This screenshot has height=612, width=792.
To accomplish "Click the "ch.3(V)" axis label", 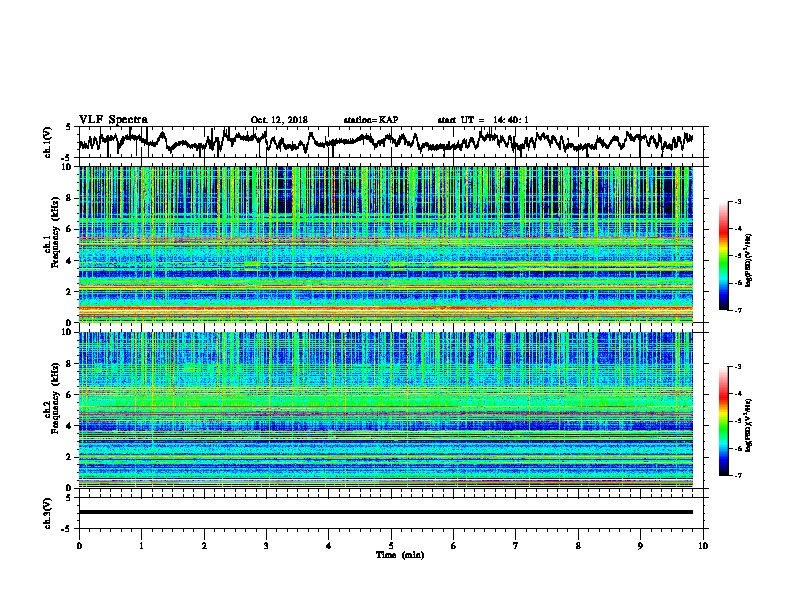I will click(x=48, y=513).
